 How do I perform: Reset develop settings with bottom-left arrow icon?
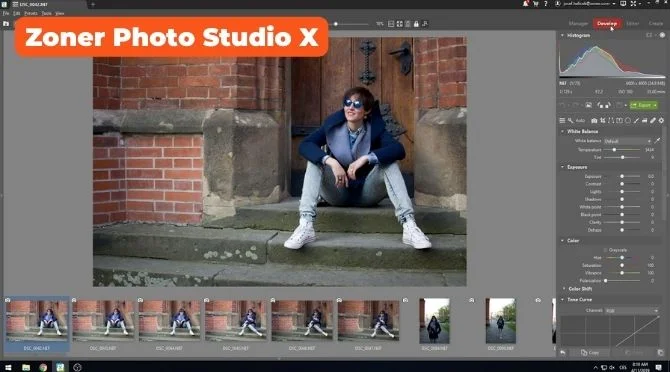[x=563, y=353]
